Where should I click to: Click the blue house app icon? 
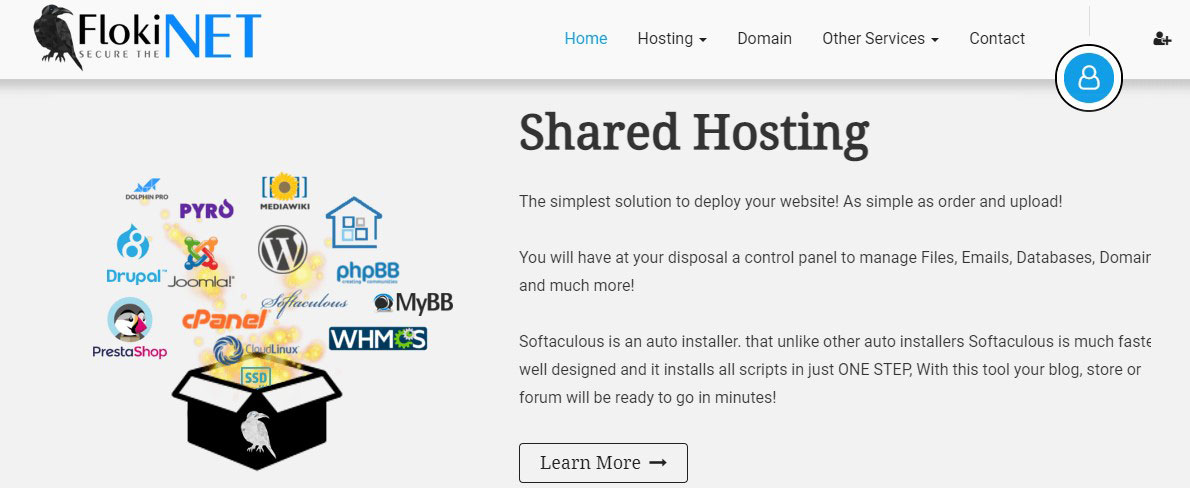click(x=354, y=222)
